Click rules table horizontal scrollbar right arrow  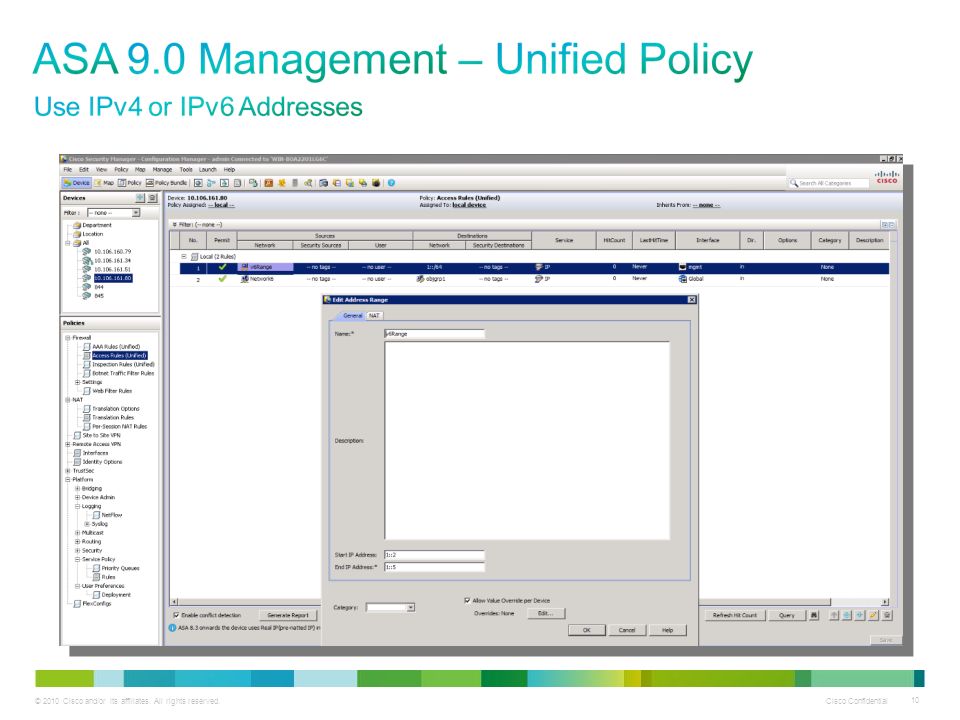[885, 602]
